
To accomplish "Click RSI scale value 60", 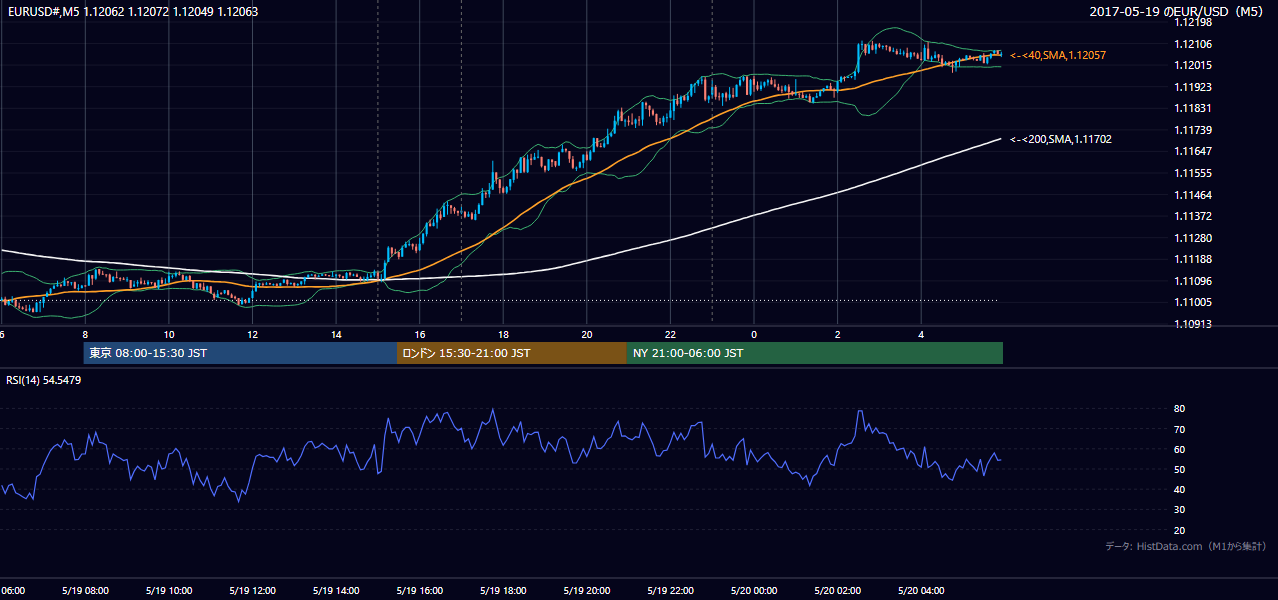I will (1180, 449).
